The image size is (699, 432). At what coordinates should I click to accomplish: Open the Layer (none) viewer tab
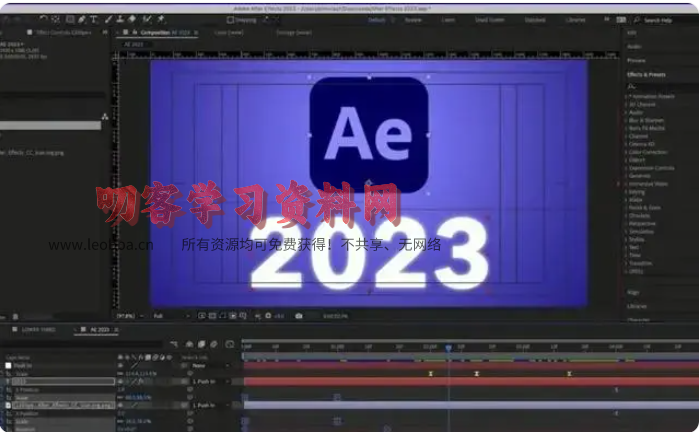point(229,33)
